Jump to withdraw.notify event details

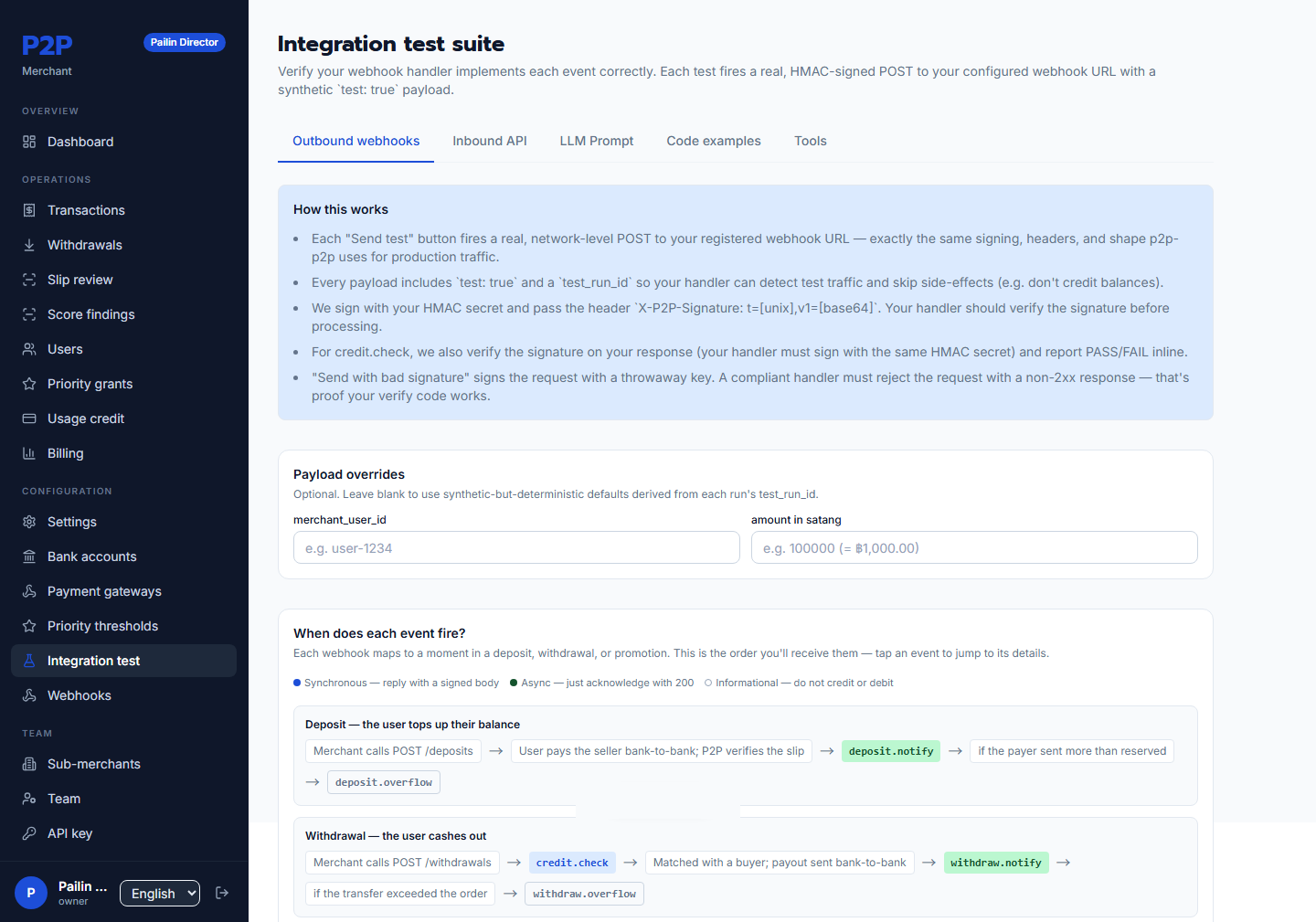996,863
